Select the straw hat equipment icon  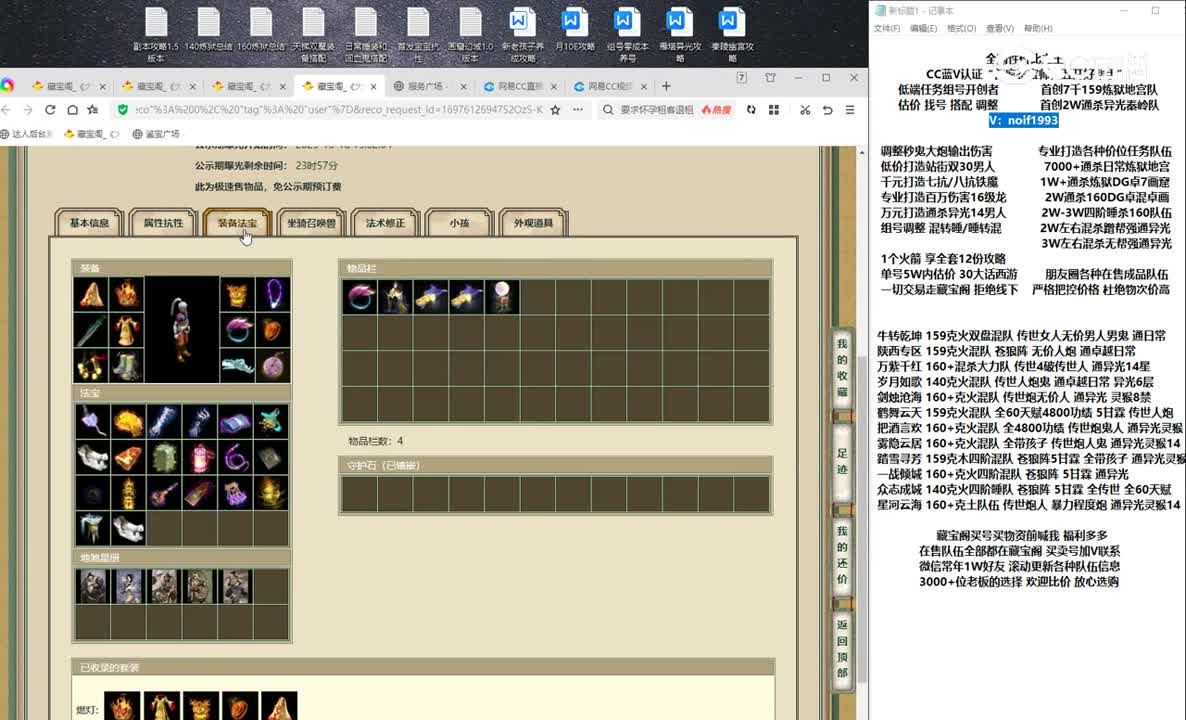91,294
